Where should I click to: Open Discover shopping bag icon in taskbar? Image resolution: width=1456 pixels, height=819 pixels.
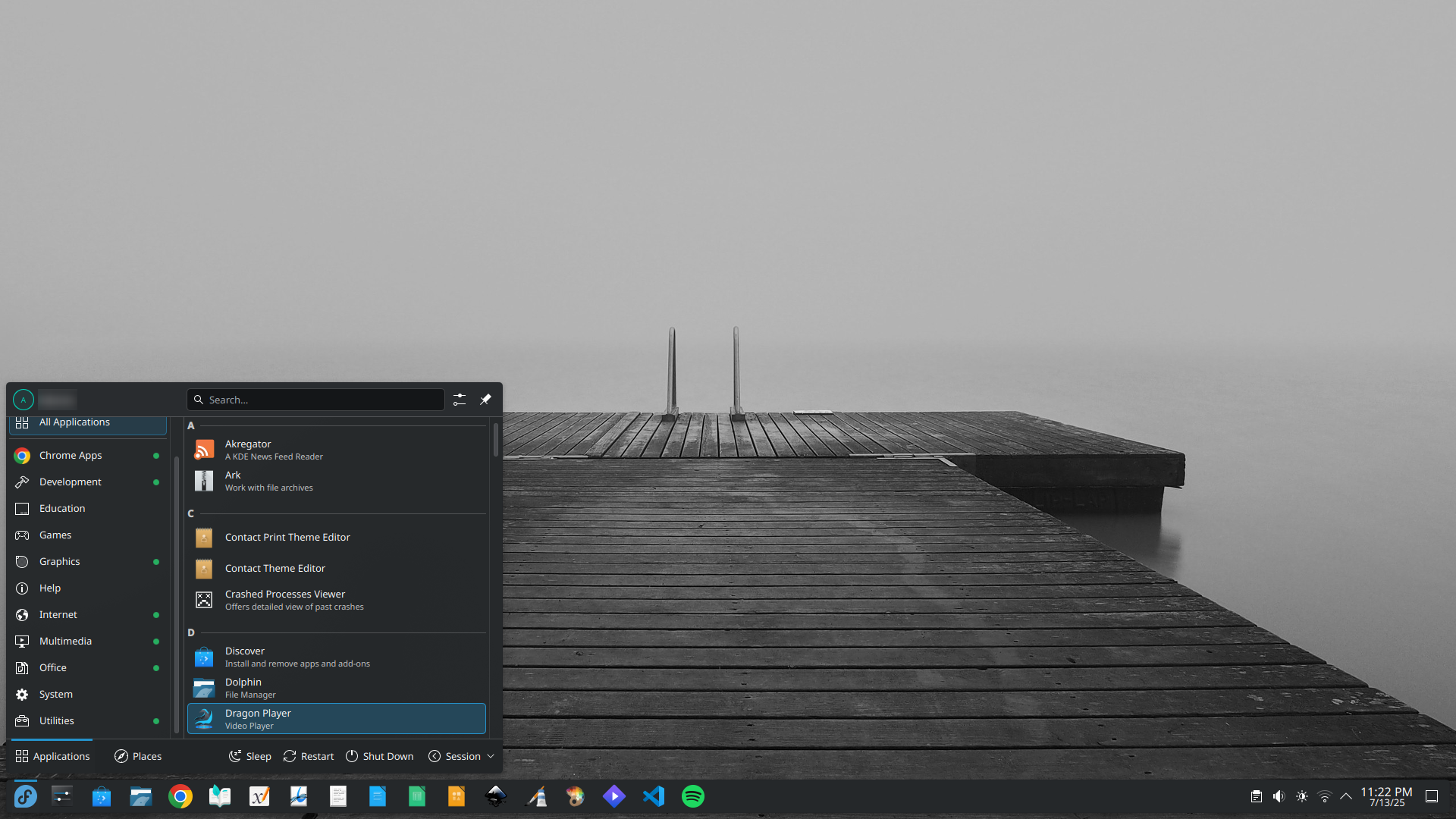point(102,796)
